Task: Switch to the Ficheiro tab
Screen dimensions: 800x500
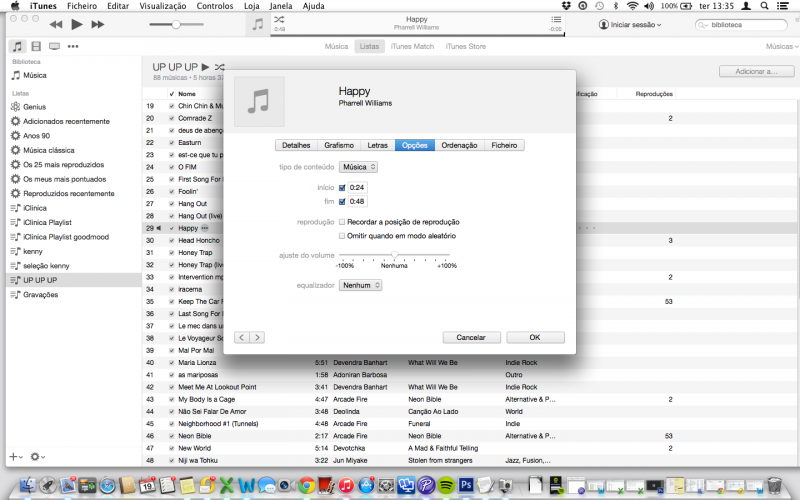Action: pyautogui.click(x=504, y=145)
